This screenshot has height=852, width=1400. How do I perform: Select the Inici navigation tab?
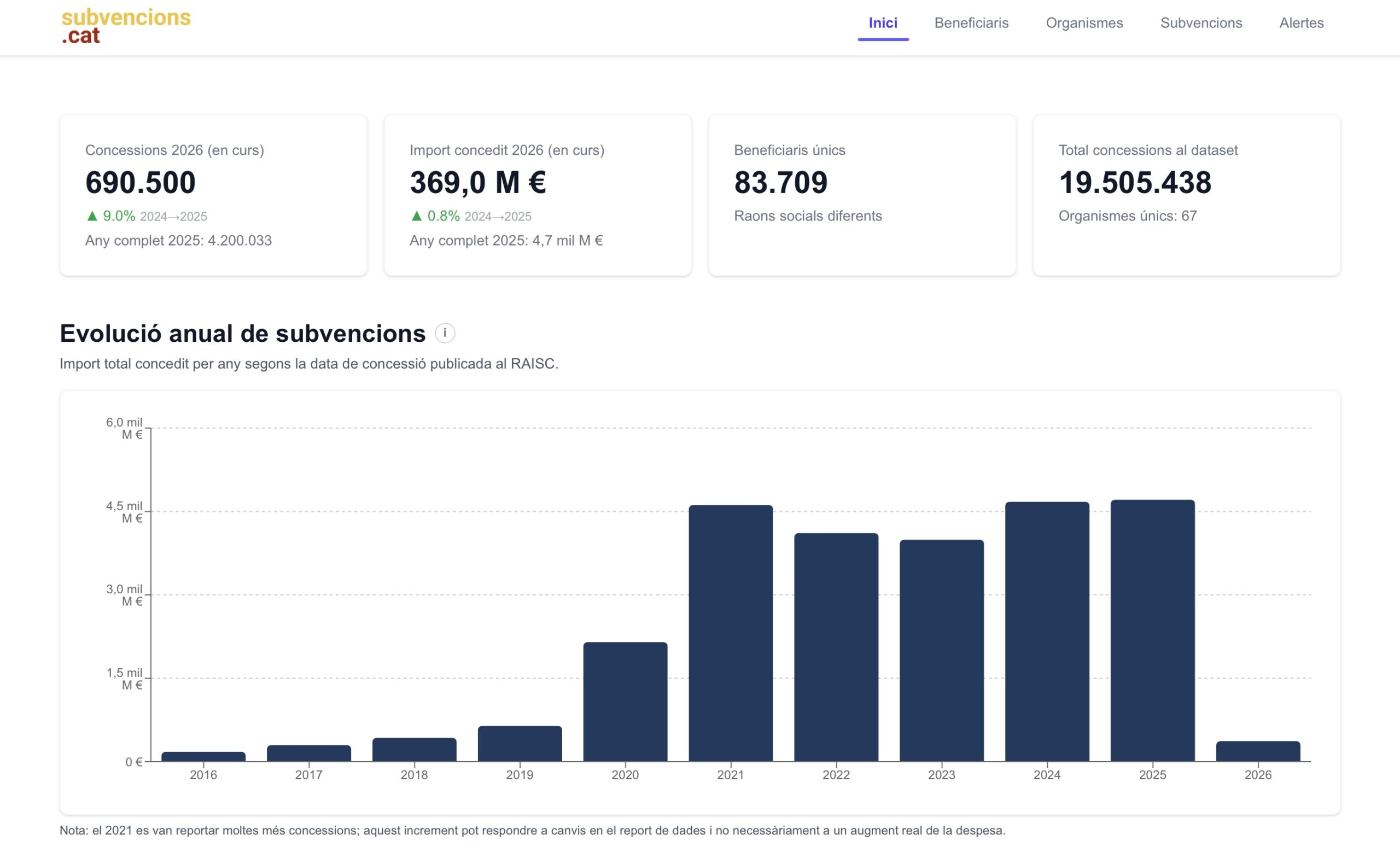click(x=883, y=23)
